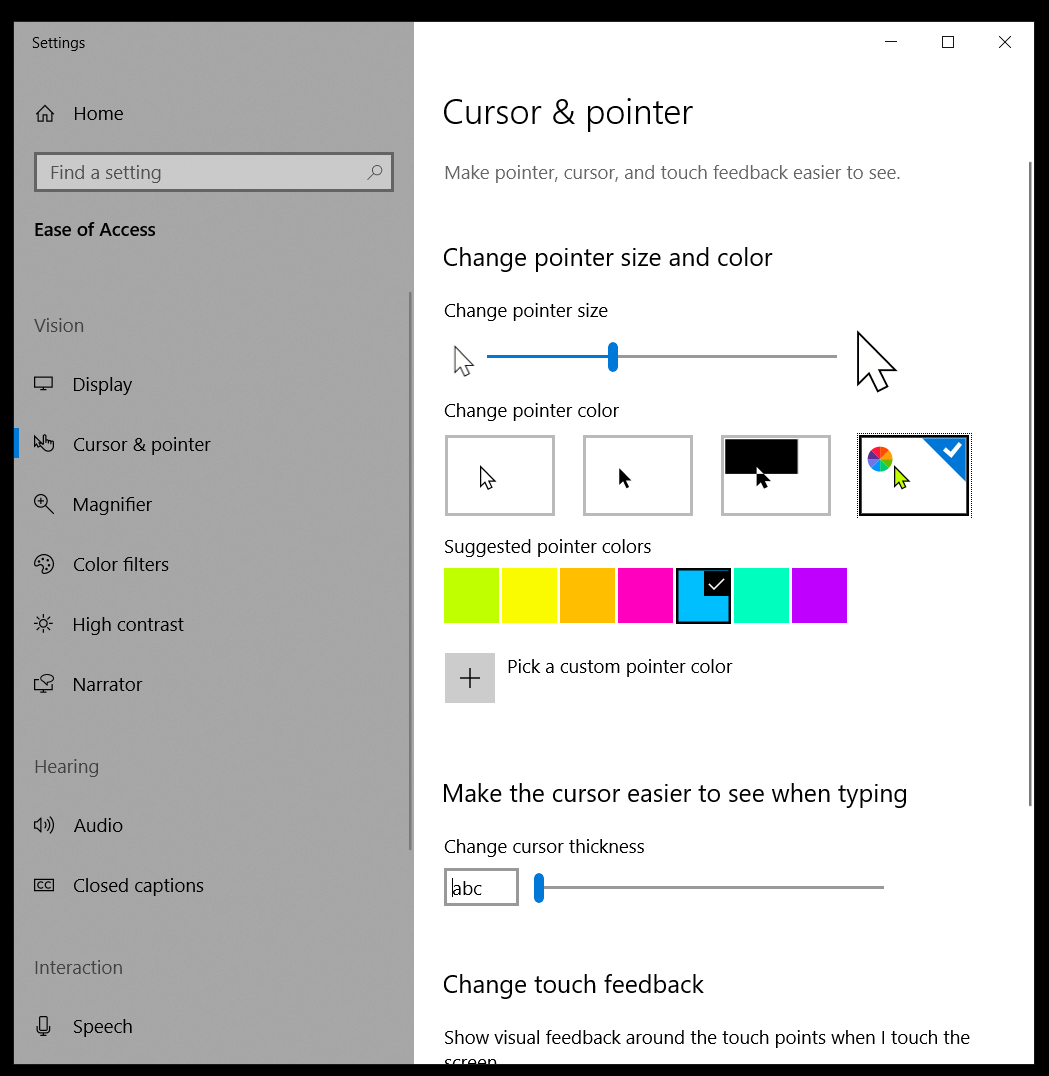This screenshot has height=1076, width=1049.
Task: Click the plus button for custom color
Action: point(470,678)
